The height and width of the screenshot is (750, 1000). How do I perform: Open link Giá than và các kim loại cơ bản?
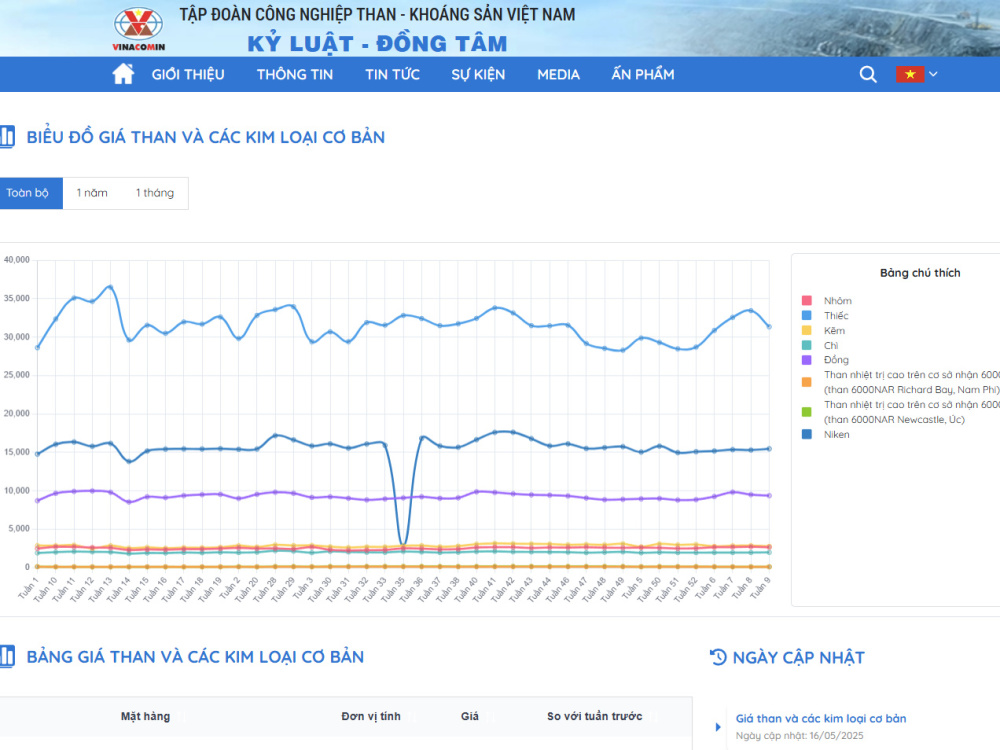(821, 718)
